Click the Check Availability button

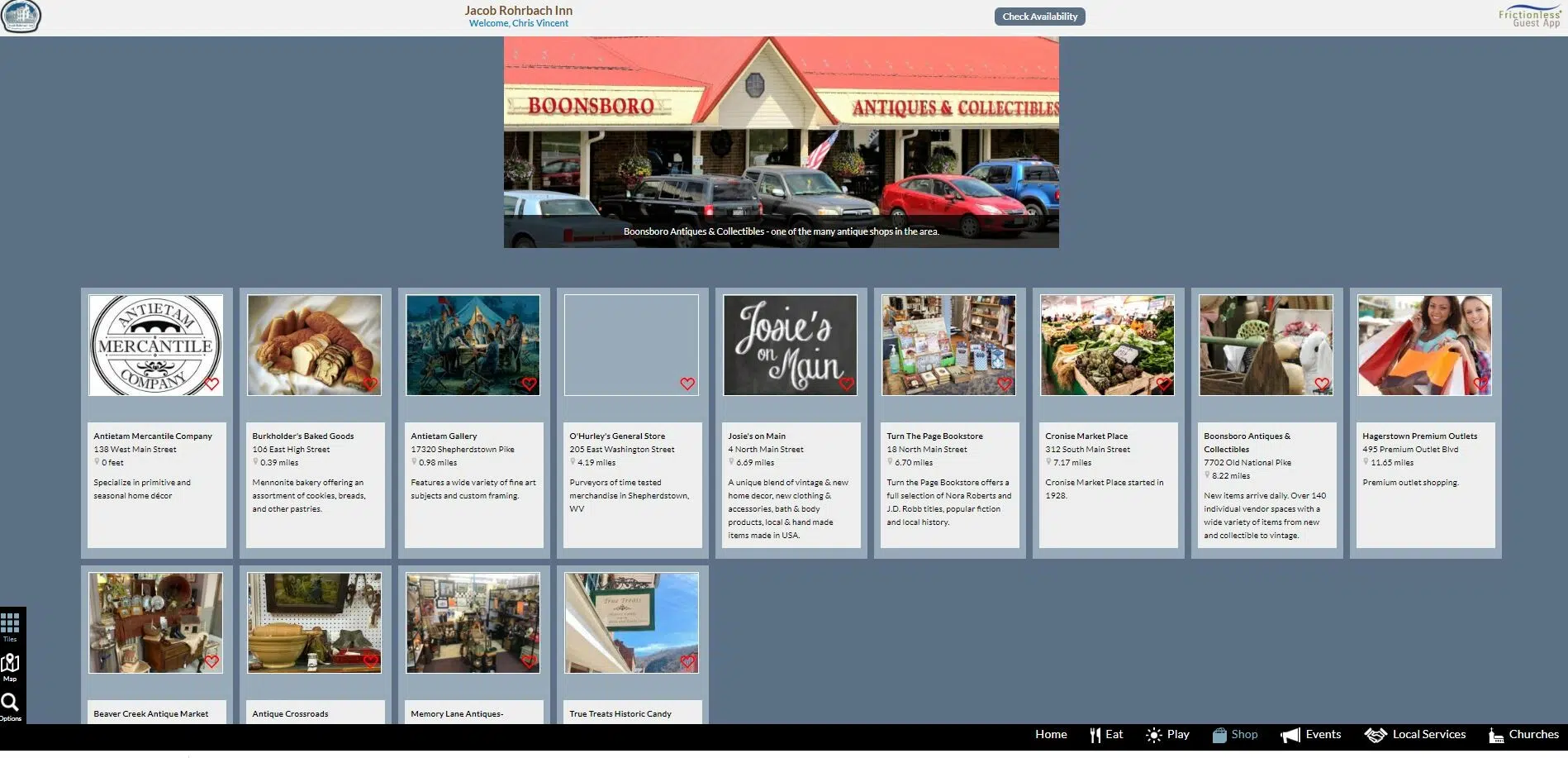1039,17
